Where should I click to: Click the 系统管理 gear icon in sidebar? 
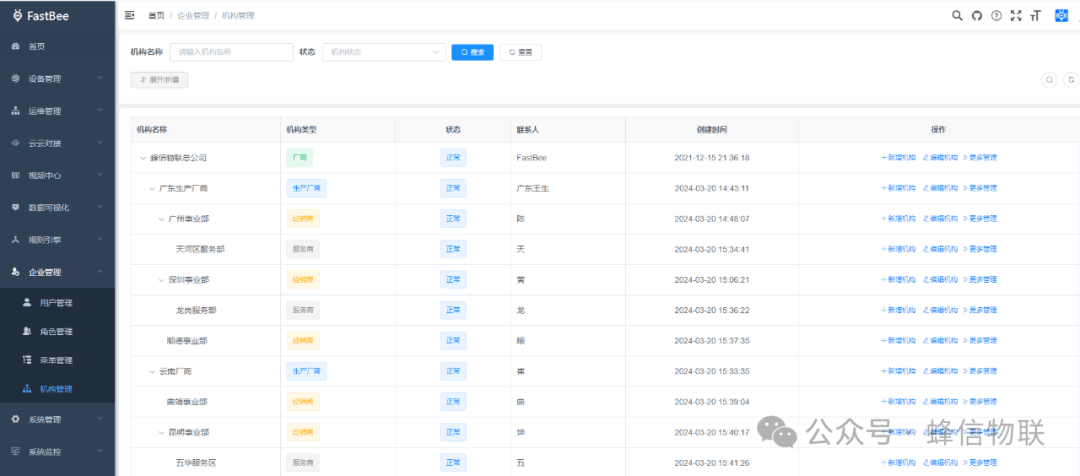pyautogui.click(x=16, y=419)
